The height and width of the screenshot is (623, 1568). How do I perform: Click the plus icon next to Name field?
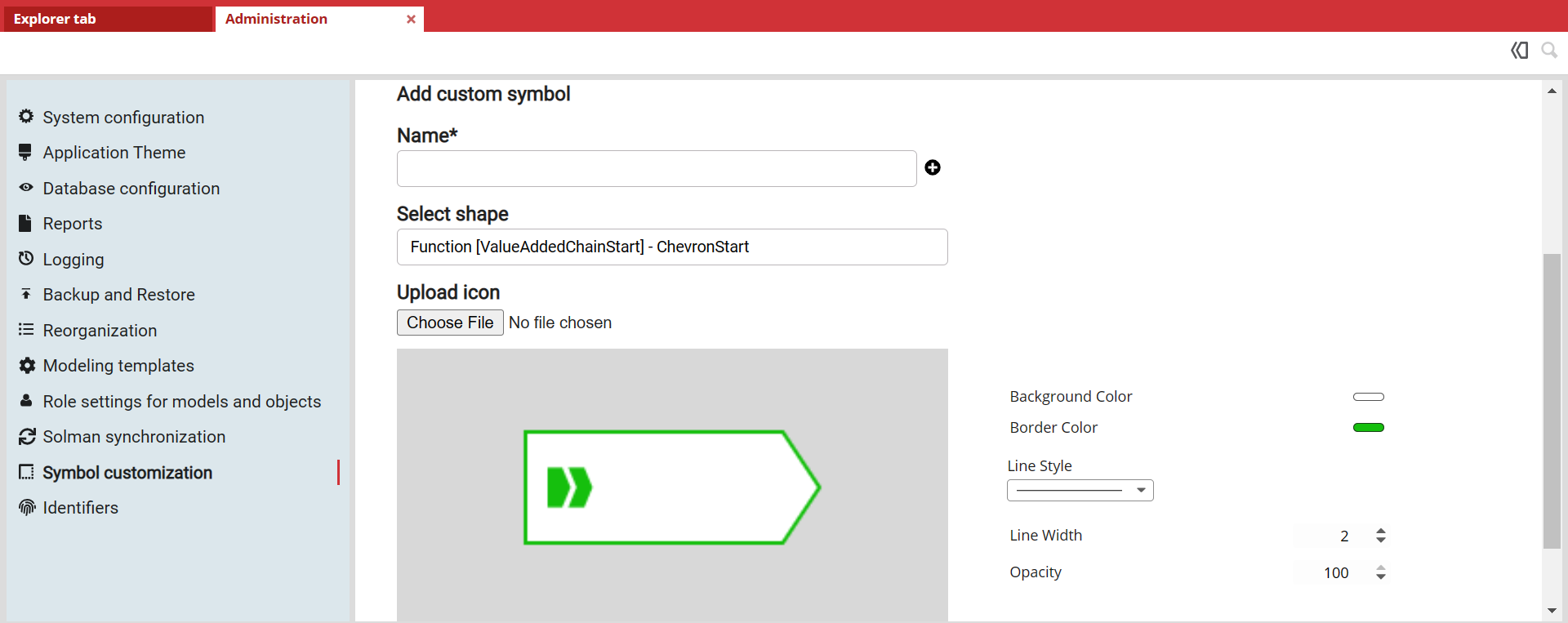tap(932, 167)
